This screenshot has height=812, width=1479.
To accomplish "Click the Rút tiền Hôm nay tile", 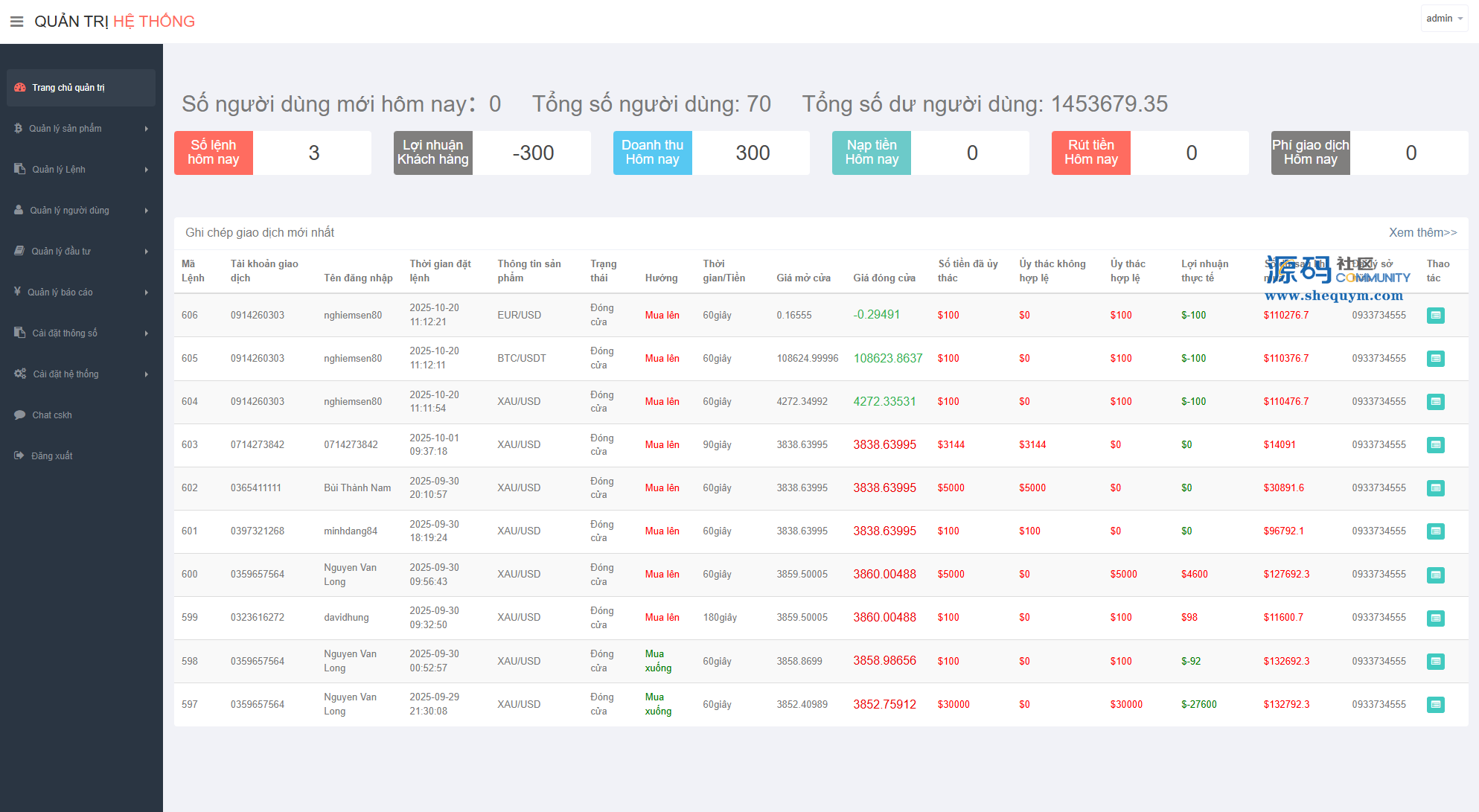I will pyautogui.click(x=1090, y=153).
